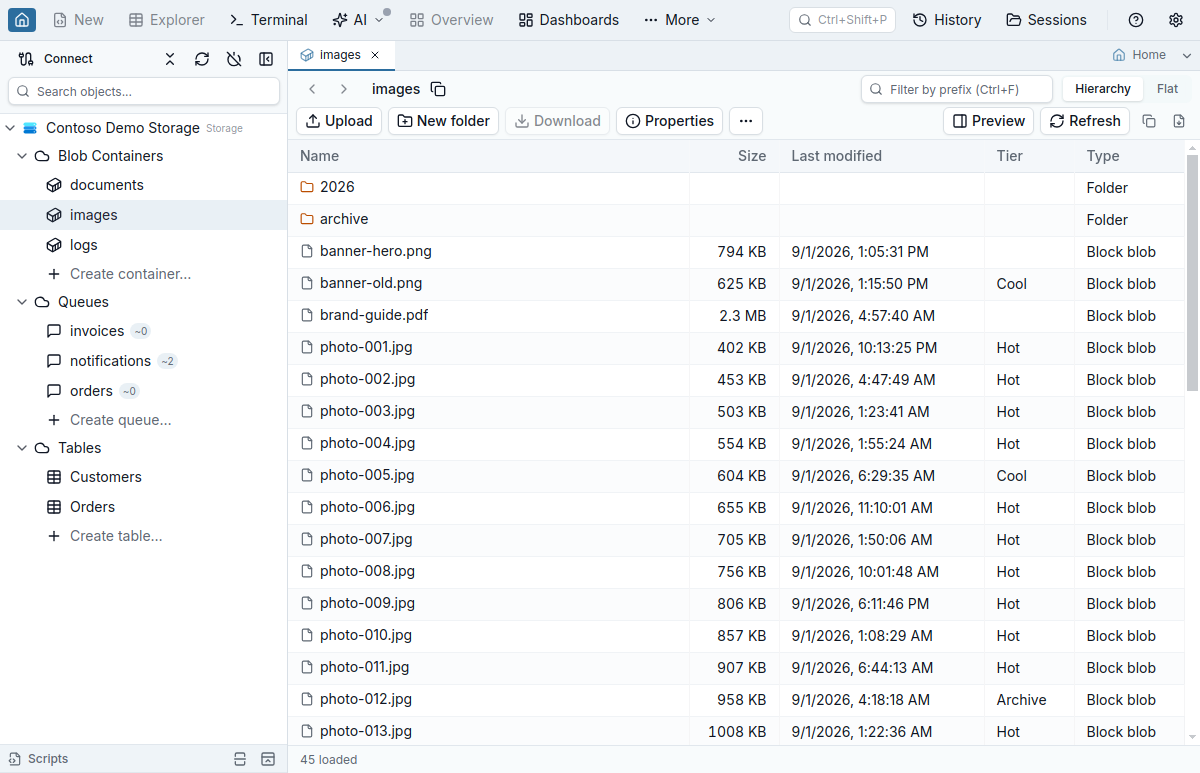
Task: Click the 2026 folder icon
Action: coord(308,187)
